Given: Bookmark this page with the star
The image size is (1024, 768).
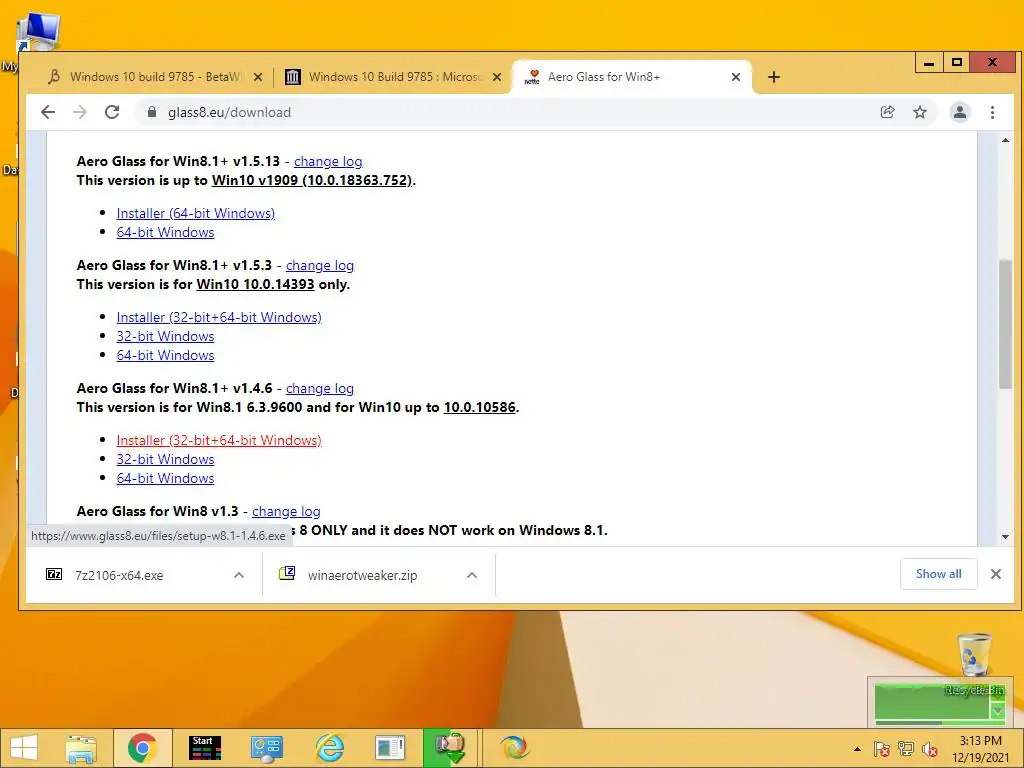Looking at the screenshot, I should [920, 112].
